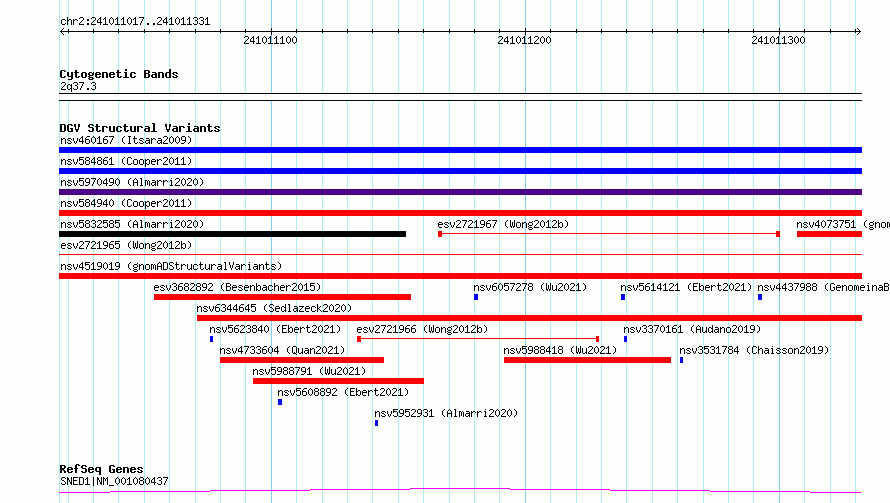Click the red nsv5988791 variant bar
Screen dimensions: 890x503
pyautogui.click(x=338, y=381)
